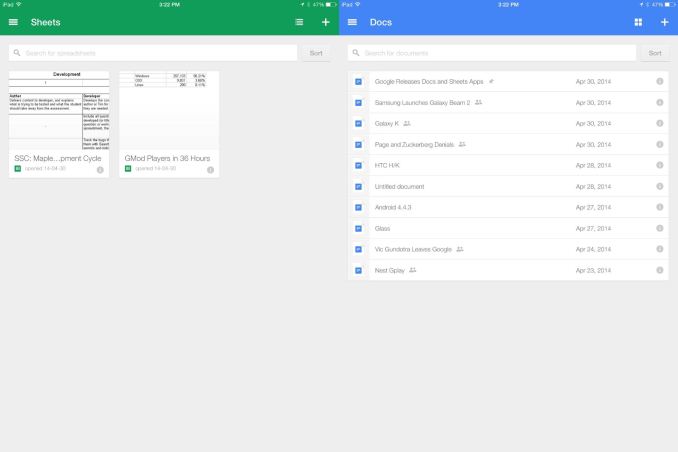The width and height of the screenshot is (678, 452).
Task: Tap the Sheets window battery indicator
Action: pos(331,4)
